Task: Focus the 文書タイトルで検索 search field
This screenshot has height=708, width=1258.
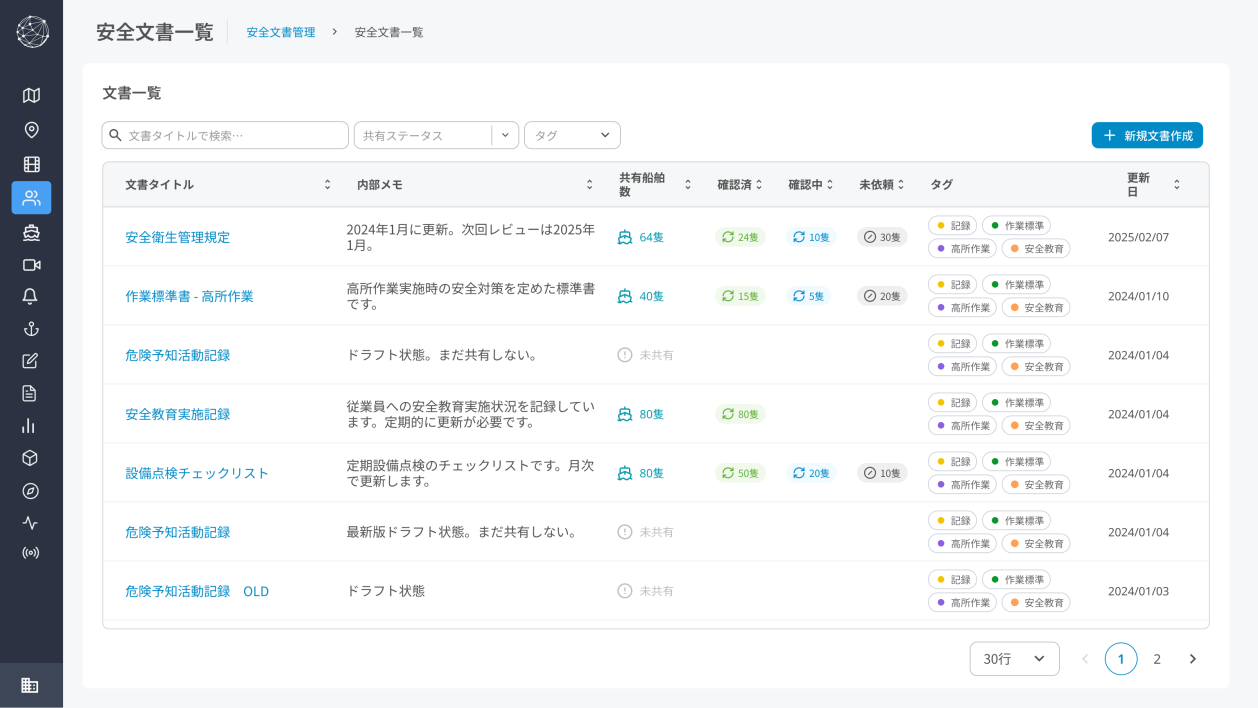Action: (x=225, y=135)
